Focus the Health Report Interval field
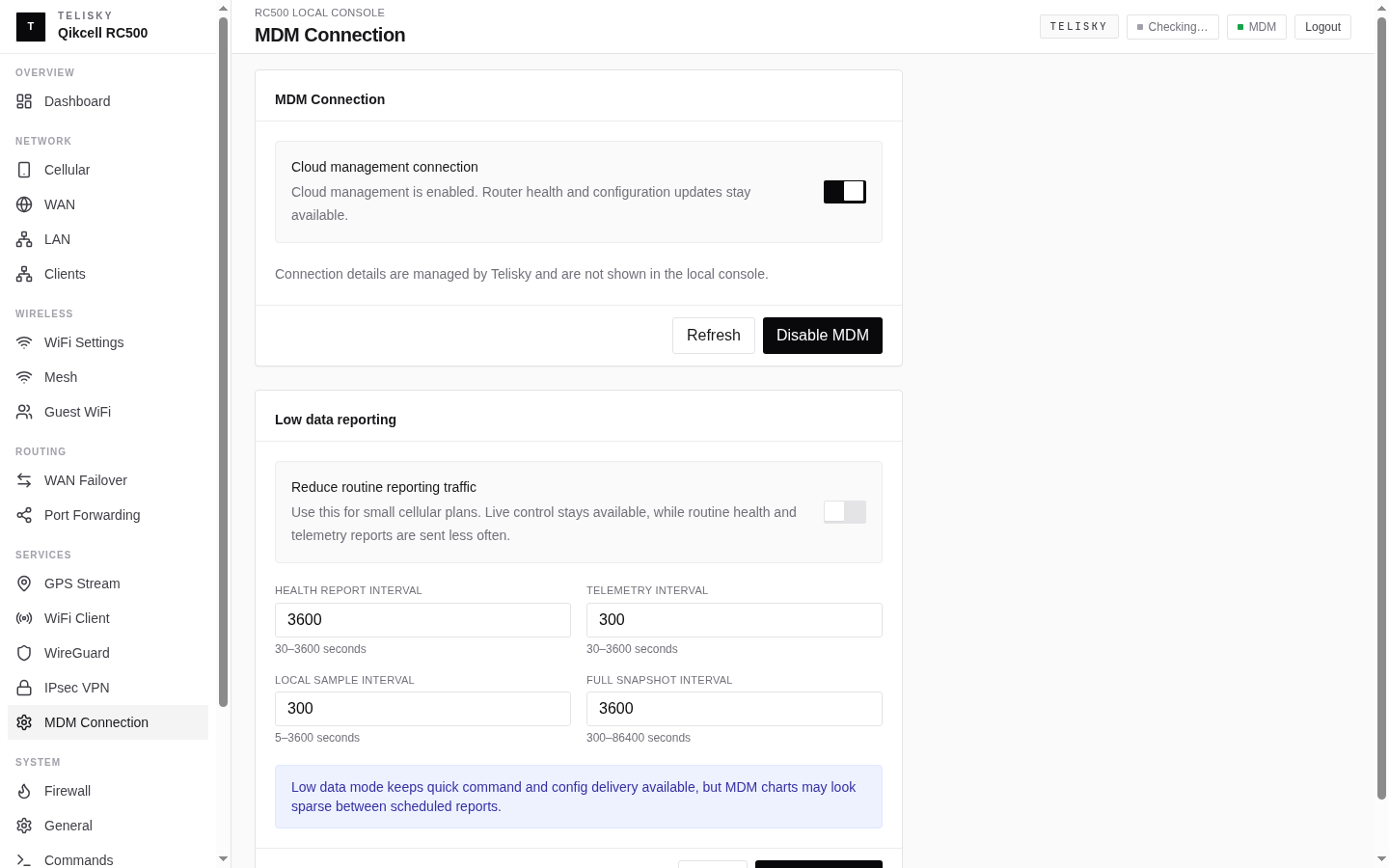Viewport: 1389px width, 868px height. pyautogui.click(x=422, y=620)
